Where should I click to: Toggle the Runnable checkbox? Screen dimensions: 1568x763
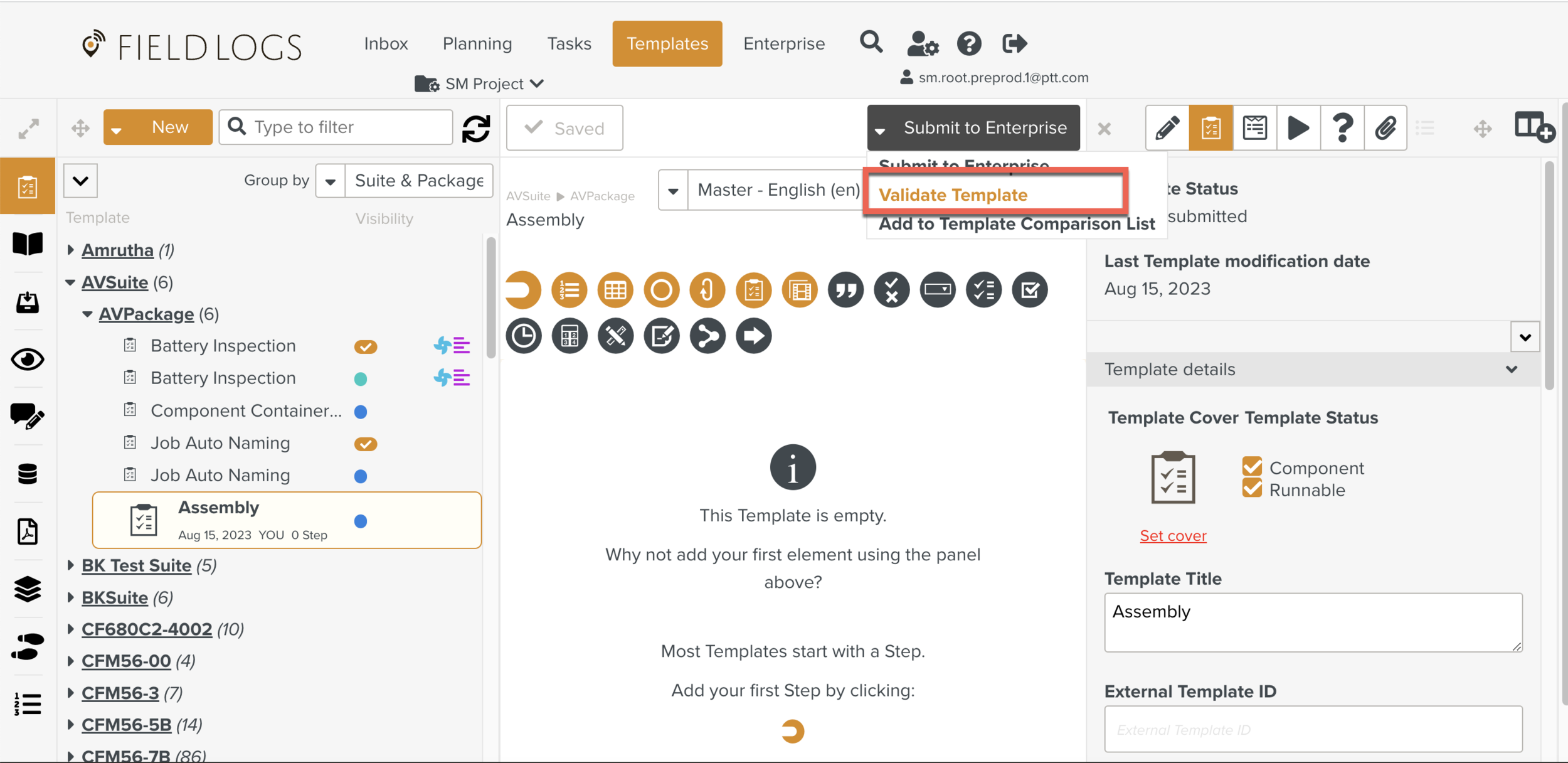point(1251,489)
